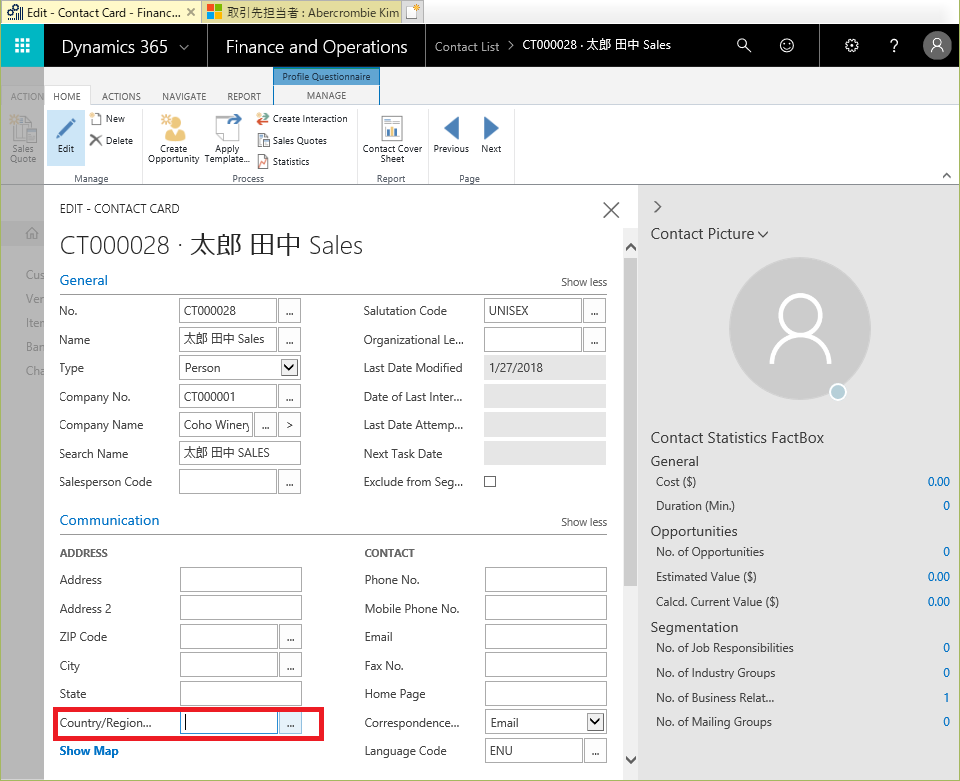
Task: Create a New contact
Action: (x=108, y=118)
